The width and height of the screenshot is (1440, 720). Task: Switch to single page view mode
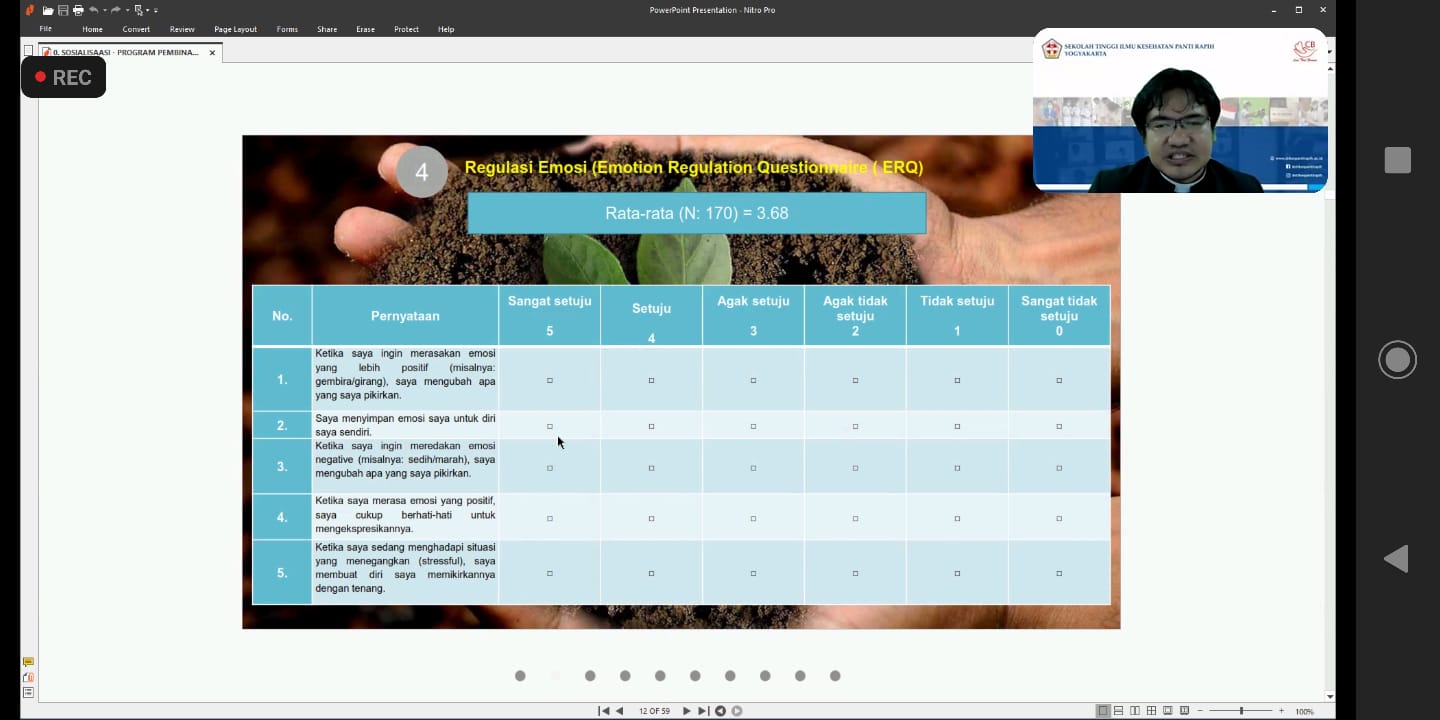(1103, 711)
